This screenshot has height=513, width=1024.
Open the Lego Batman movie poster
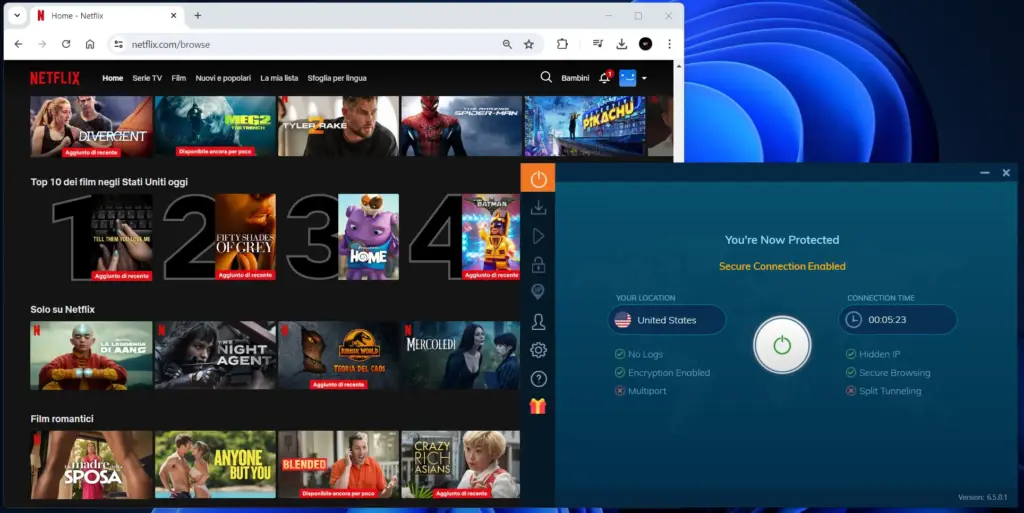click(491, 237)
